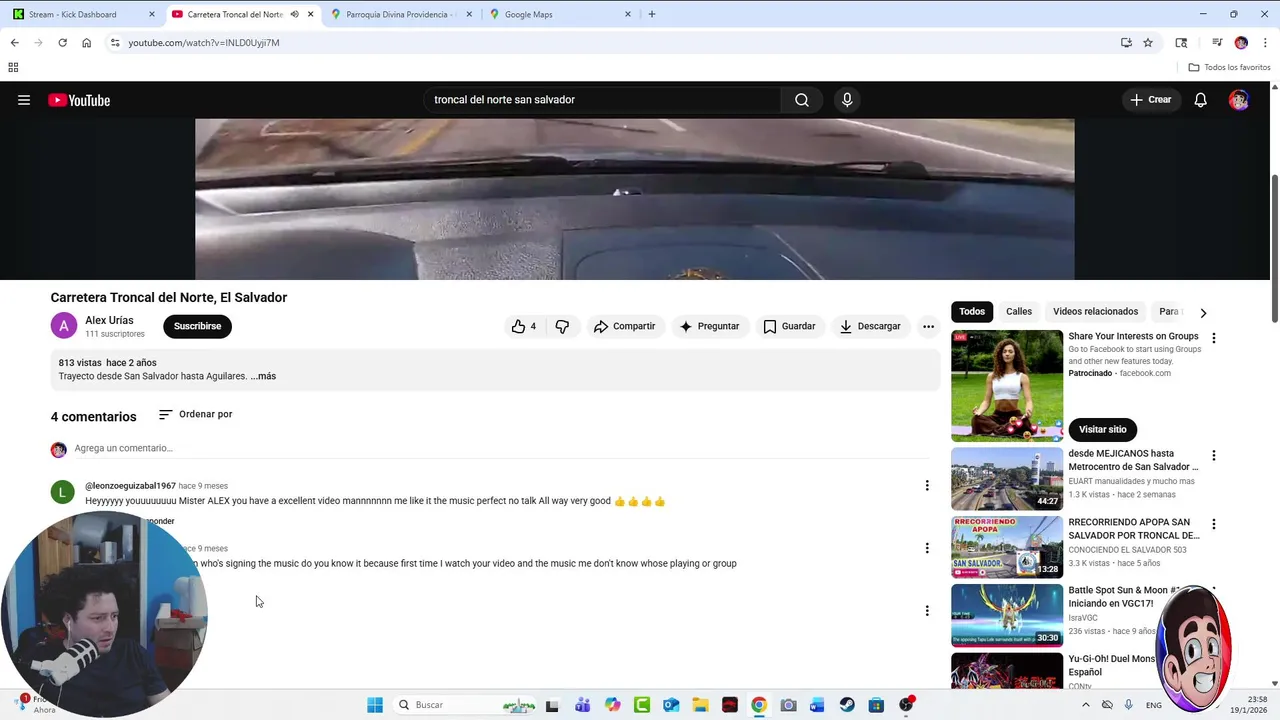Open options menu for the third comment
This screenshot has height=720, width=1280.
[x=927, y=611]
